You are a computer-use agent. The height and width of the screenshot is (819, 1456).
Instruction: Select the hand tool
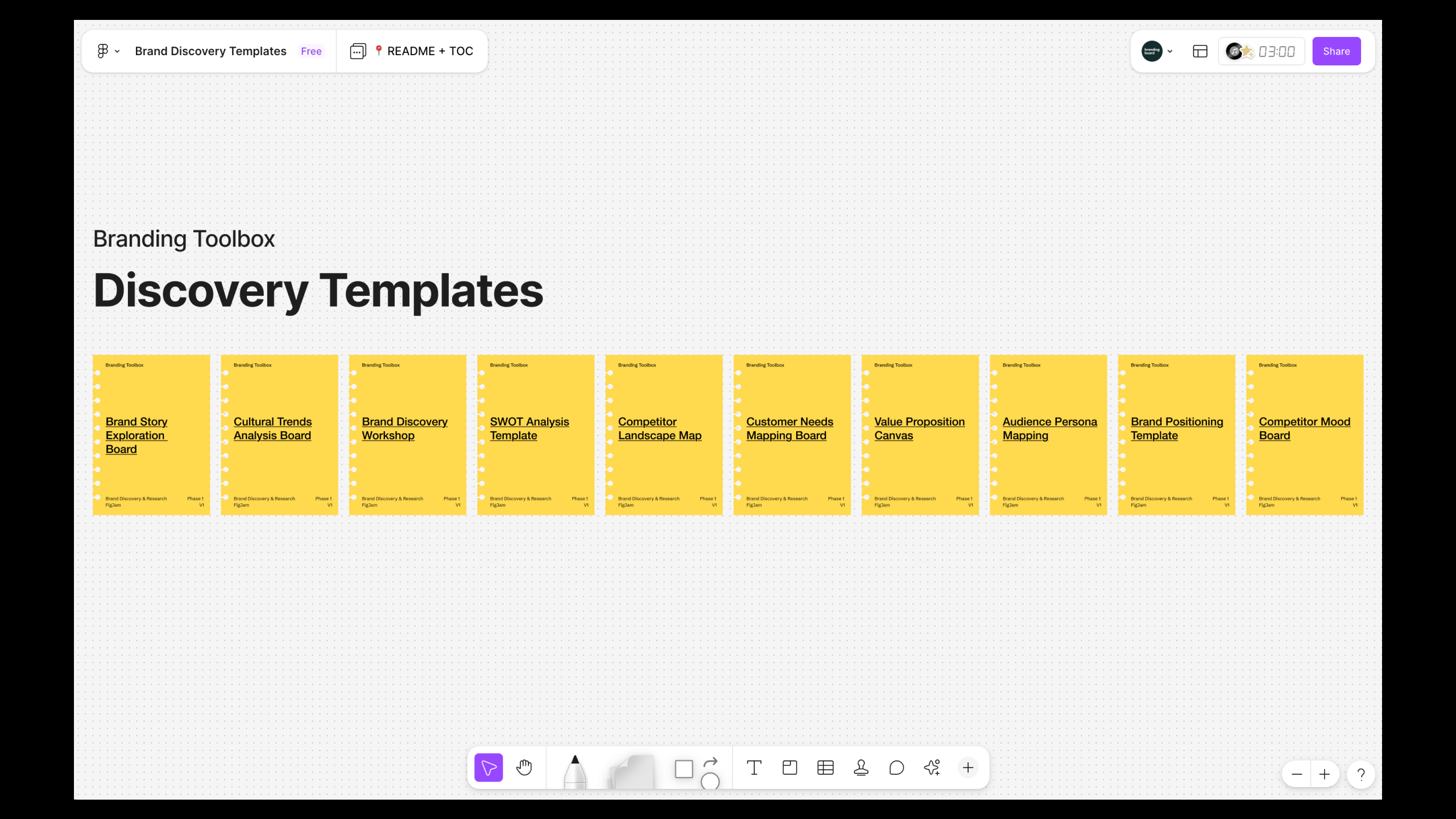tap(524, 768)
